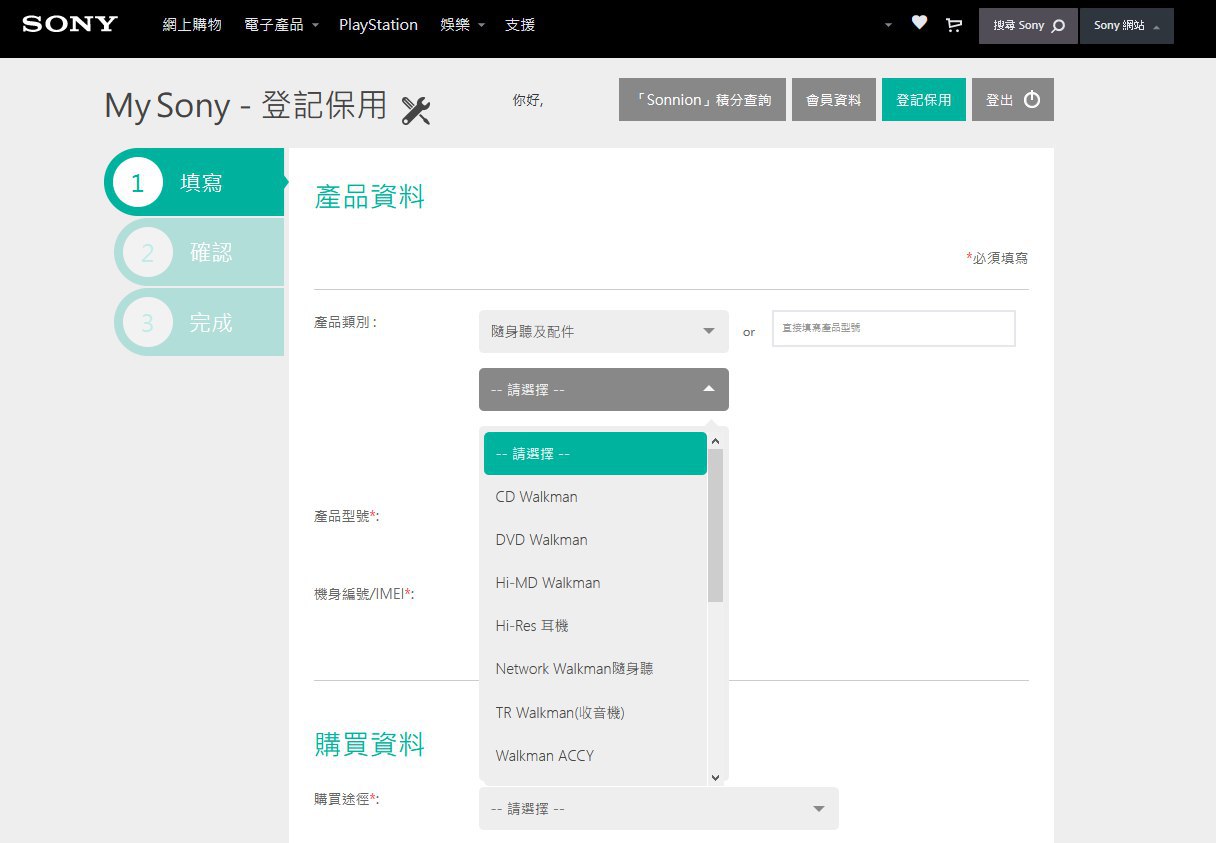Go to PlayStation menu item

378,24
